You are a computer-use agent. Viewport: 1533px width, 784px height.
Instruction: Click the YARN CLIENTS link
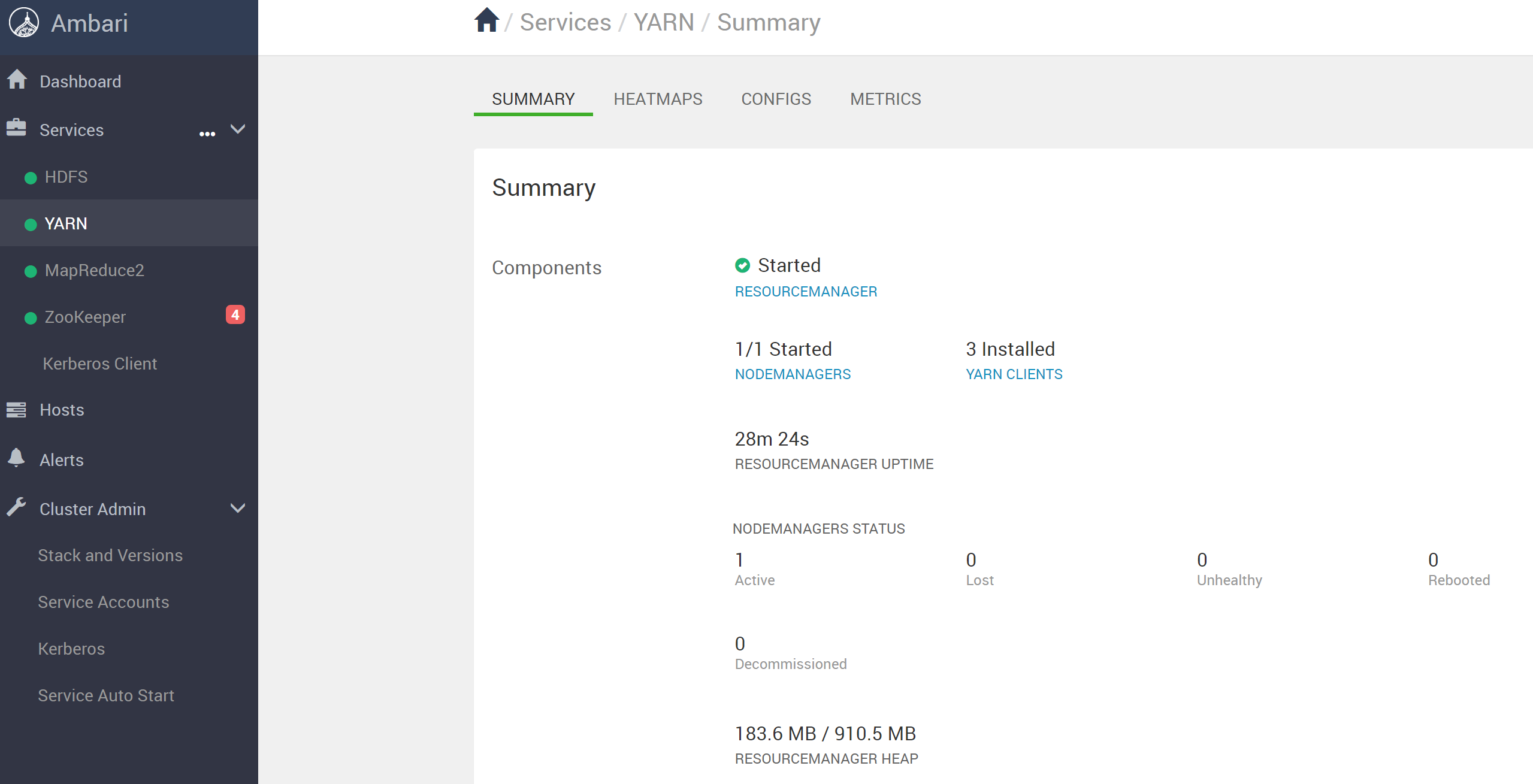point(1014,374)
